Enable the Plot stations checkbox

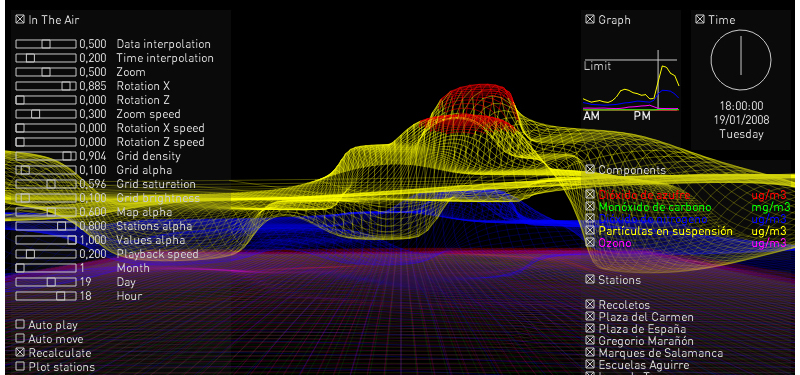(x=20, y=366)
